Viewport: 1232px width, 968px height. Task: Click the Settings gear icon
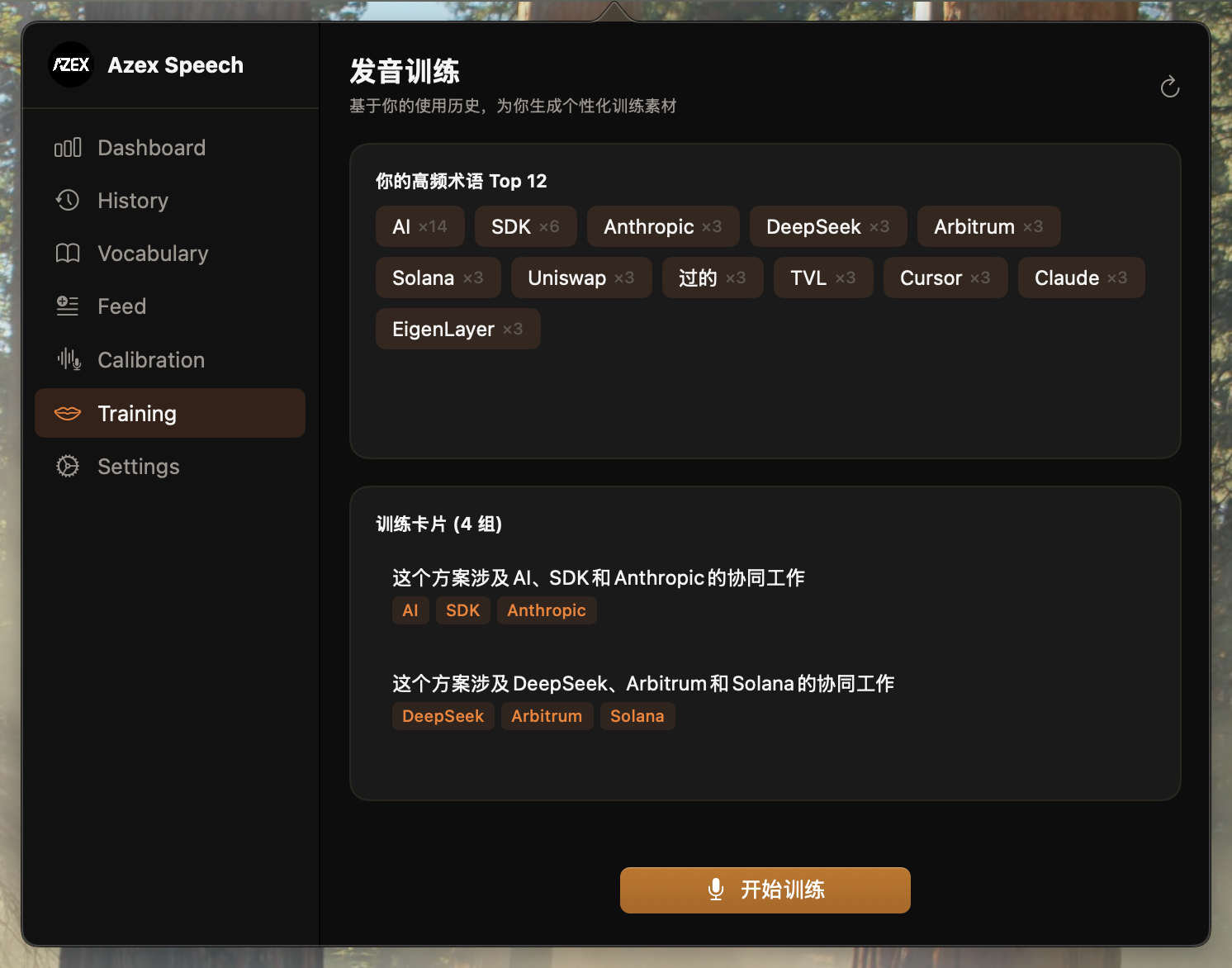[x=68, y=466]
